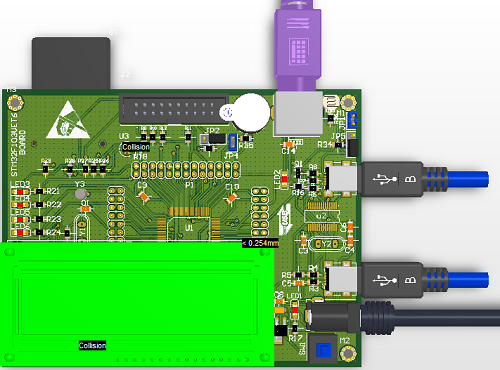Select the P1 pin header row
The image size is (500, 370).
(186, 170)
